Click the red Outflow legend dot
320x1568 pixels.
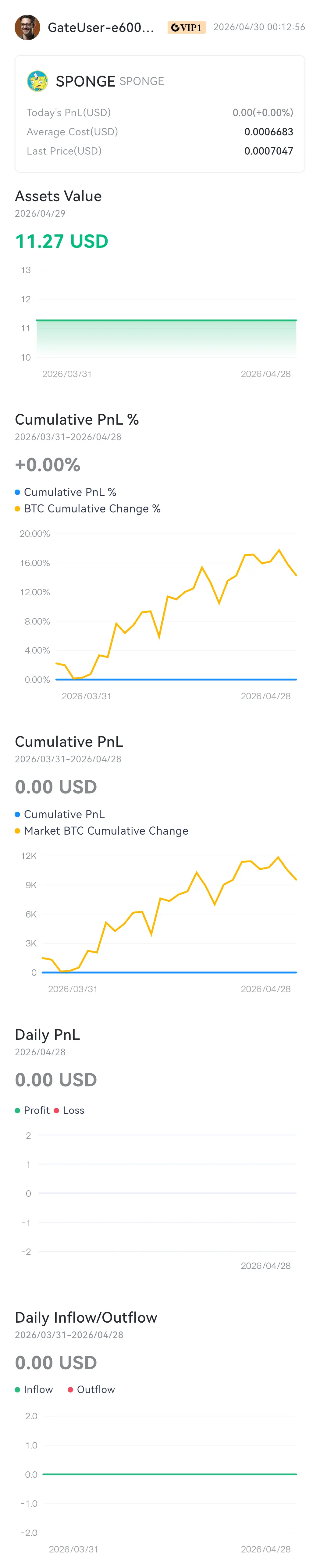pos(71,1390)
